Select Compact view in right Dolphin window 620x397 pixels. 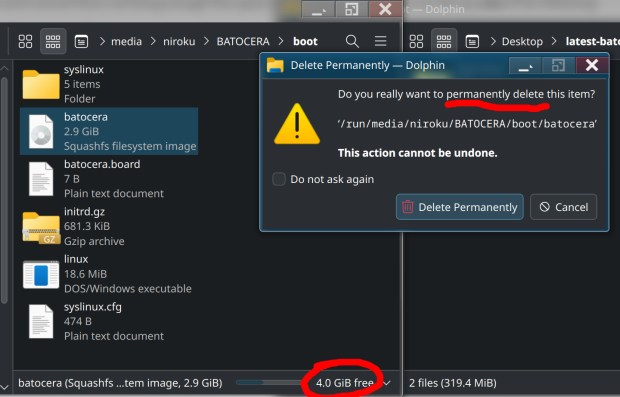pyautogui.click(x=444, y=41)
